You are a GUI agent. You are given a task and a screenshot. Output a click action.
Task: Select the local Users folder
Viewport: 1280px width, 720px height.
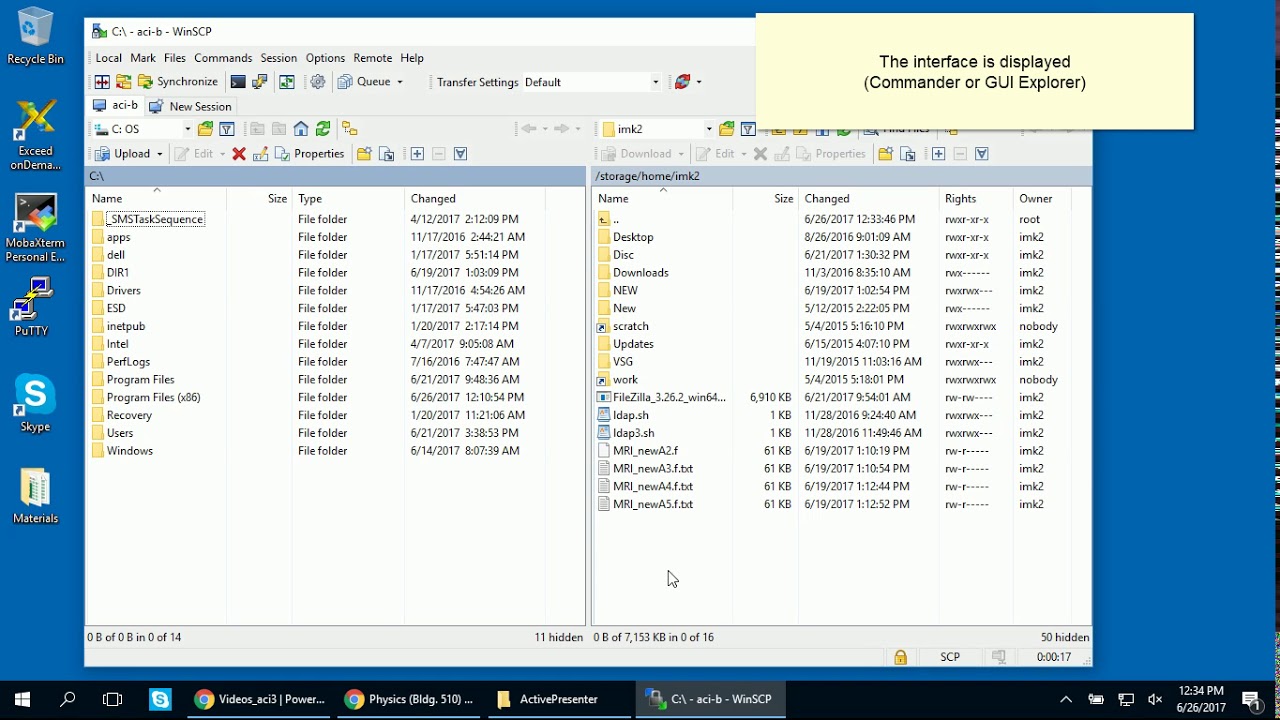tap(120, 433)
